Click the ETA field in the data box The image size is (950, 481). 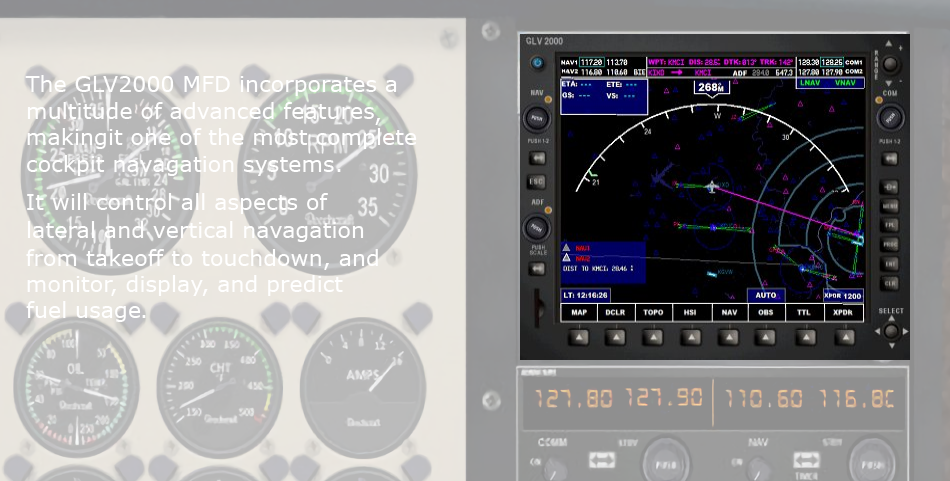tap(577, 85)
